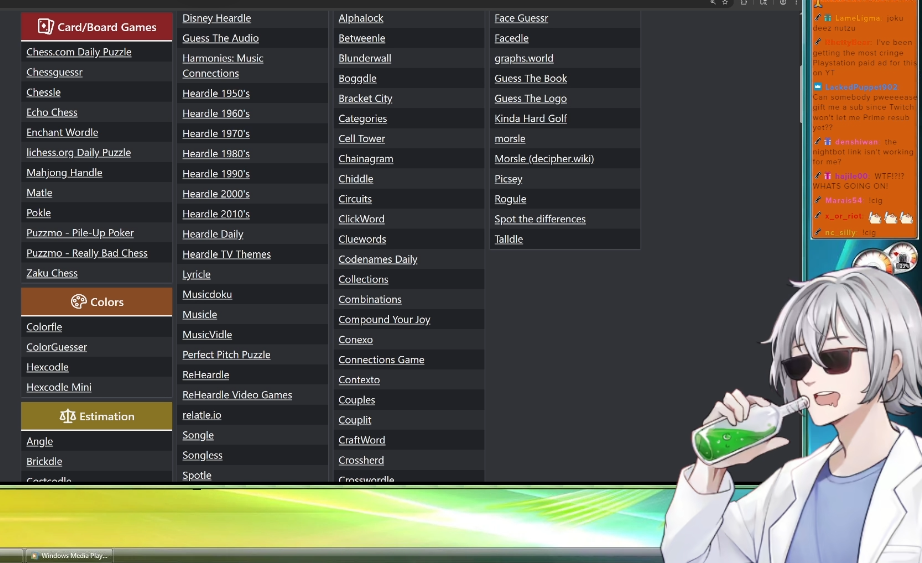922x563 pixels.
Task: Open Compound Your Joy
Action: point(384,320)
